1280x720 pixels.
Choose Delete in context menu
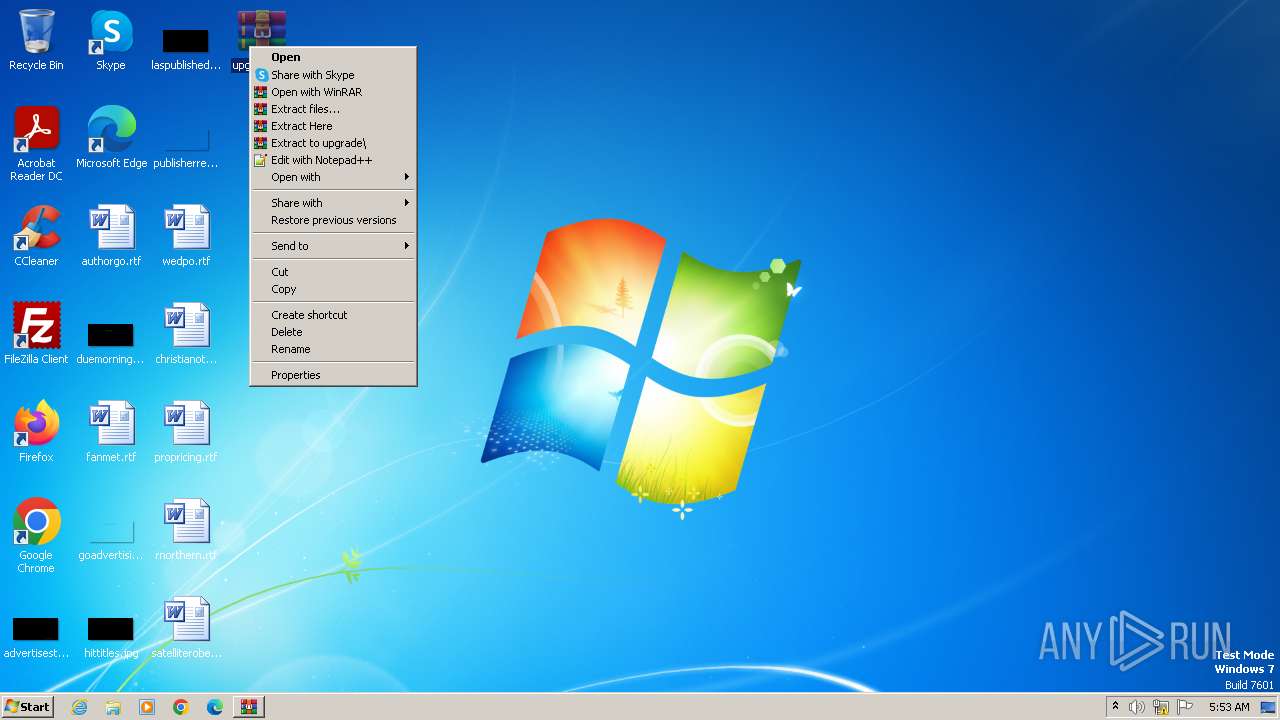[333, 332]
